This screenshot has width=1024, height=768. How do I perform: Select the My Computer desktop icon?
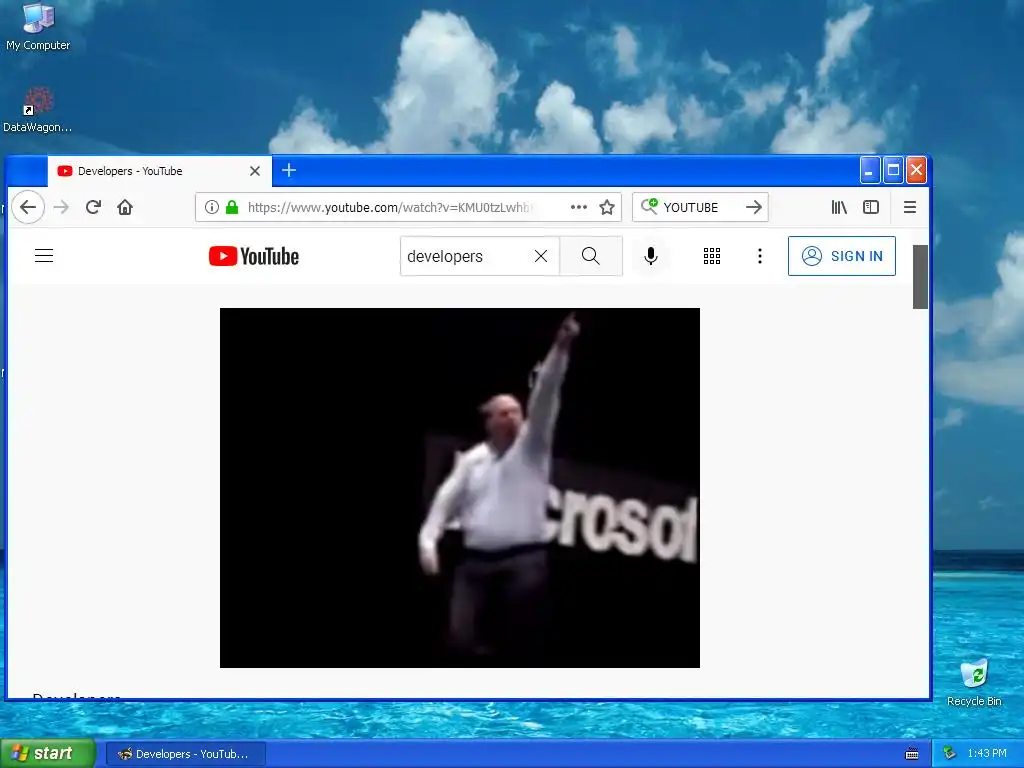click(x=38, y=26)
